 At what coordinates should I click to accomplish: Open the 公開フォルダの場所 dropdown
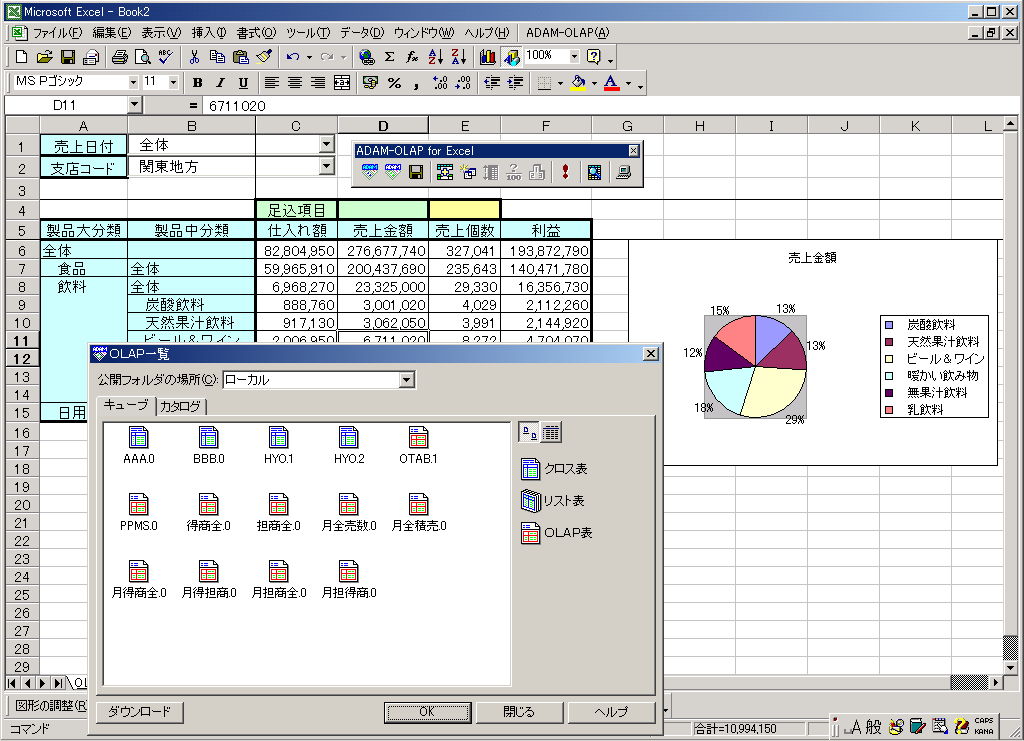406,380
